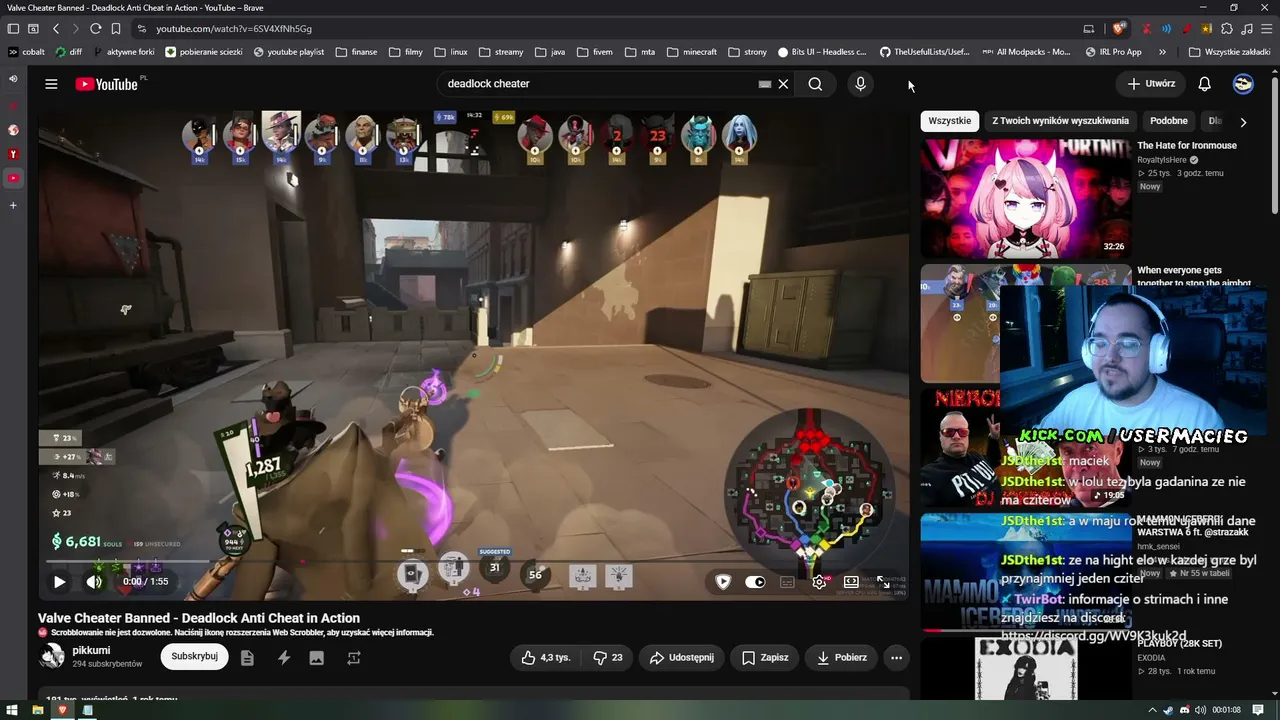Play the video

(59, 581)
